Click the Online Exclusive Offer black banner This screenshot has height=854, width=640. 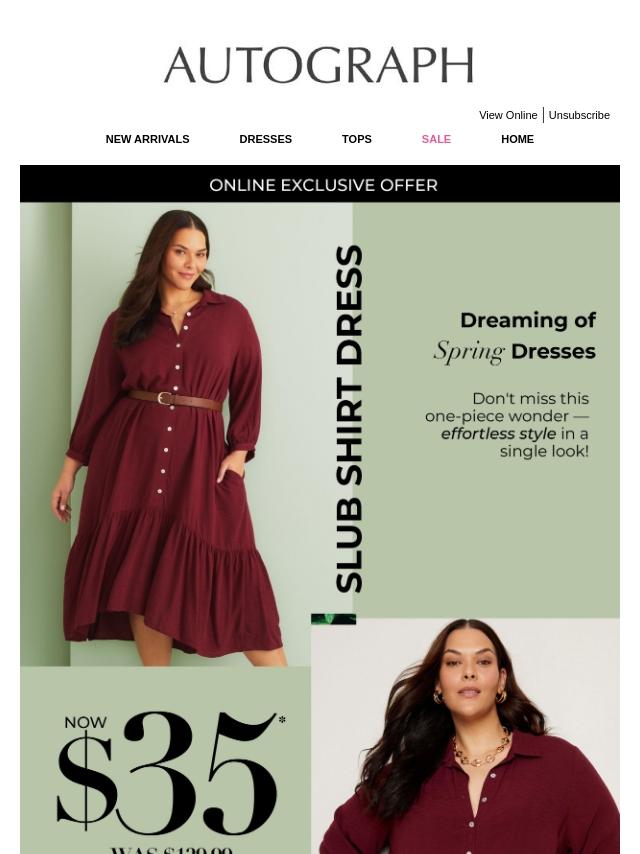pyautogui.click(x=320, y=185)
